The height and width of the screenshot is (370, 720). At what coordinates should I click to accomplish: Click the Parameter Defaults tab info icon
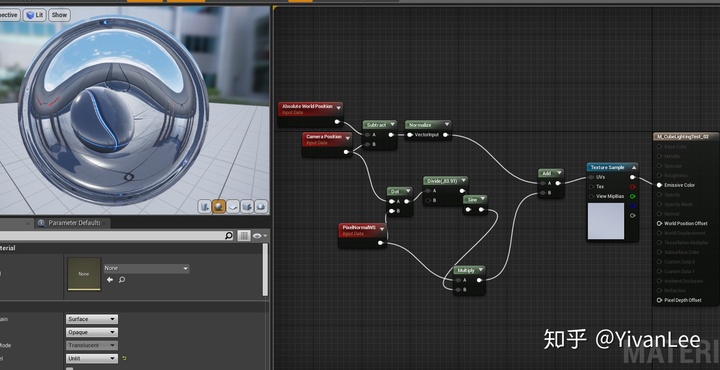coord(41,223)
